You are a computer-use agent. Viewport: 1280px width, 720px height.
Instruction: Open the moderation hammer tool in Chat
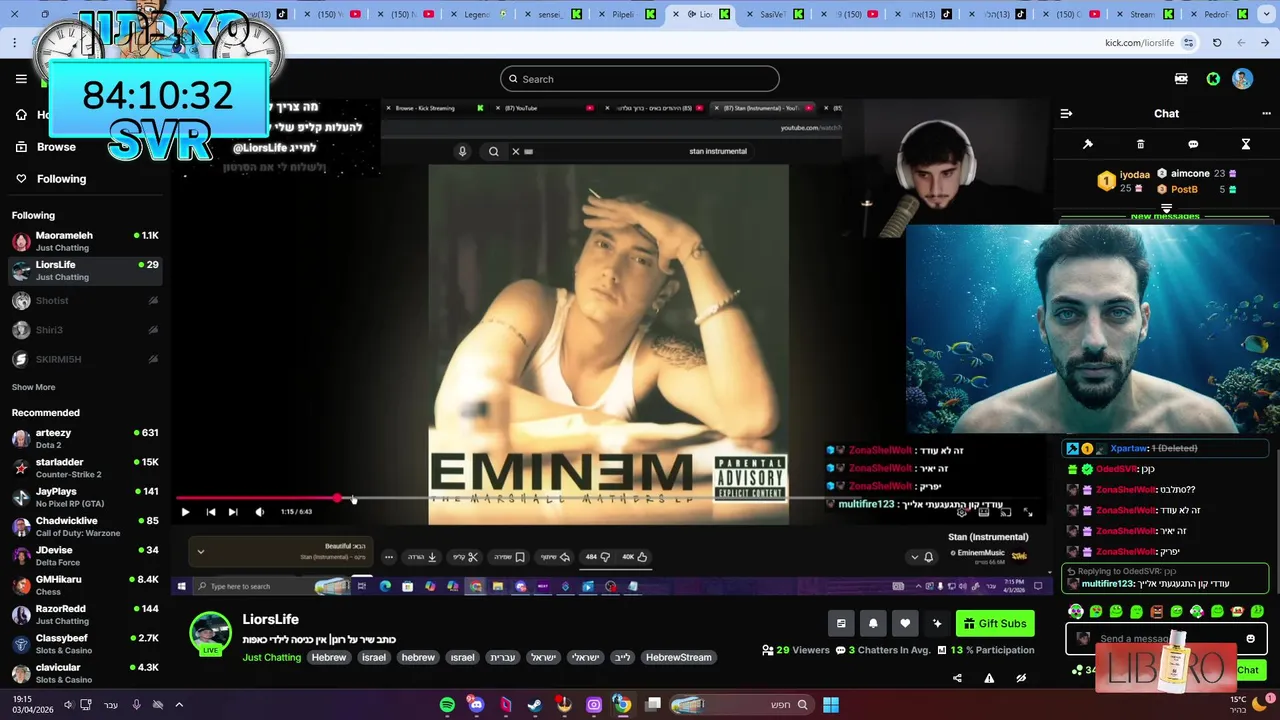coord(1088,144)
